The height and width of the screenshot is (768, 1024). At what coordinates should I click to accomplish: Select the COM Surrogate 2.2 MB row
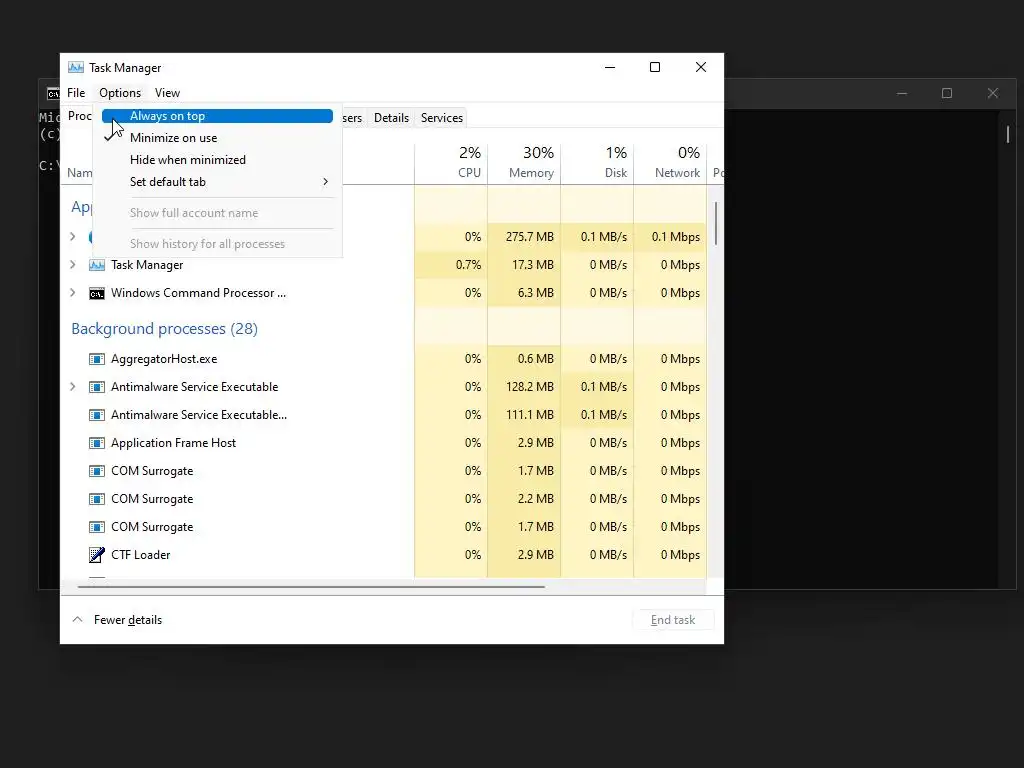[x=383, y=500]
